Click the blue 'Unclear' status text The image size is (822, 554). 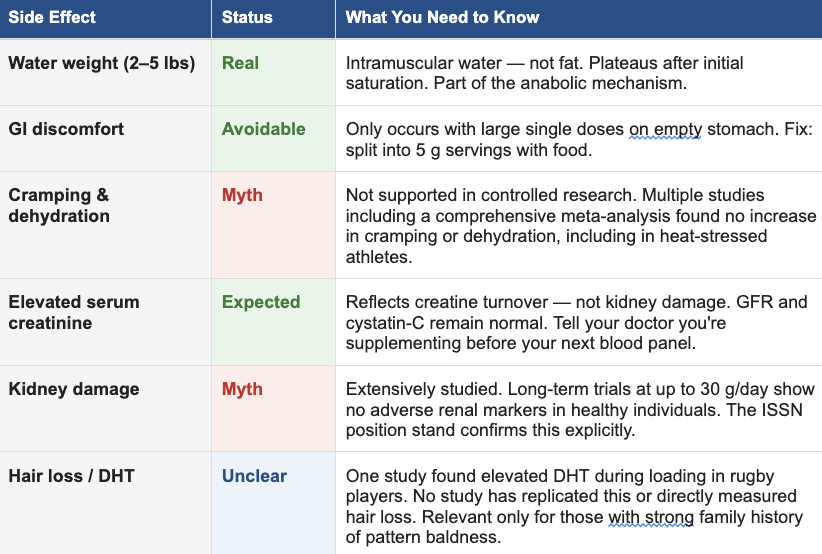point(254,476)
